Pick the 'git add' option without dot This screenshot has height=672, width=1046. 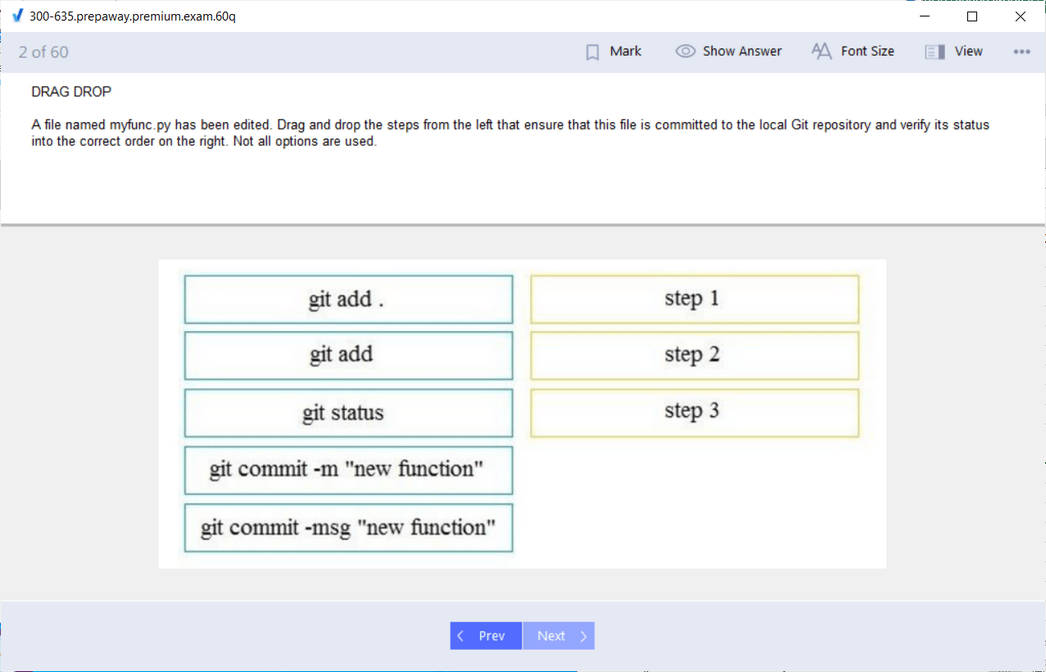(x=348, y=356)
